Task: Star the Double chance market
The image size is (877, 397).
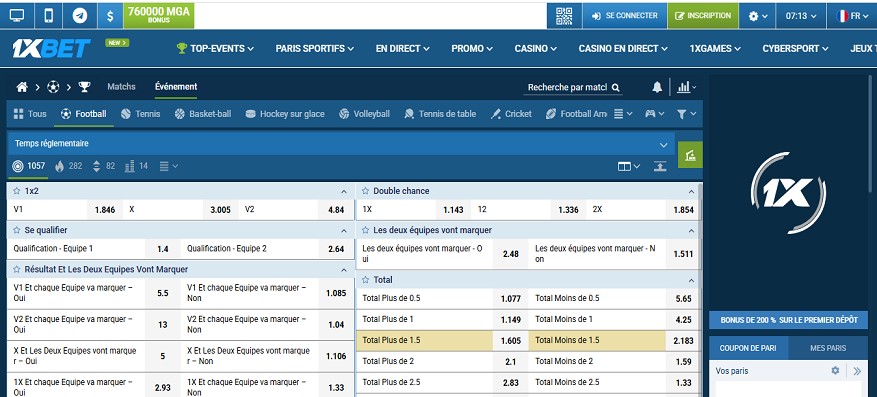Action: (365, 191)
